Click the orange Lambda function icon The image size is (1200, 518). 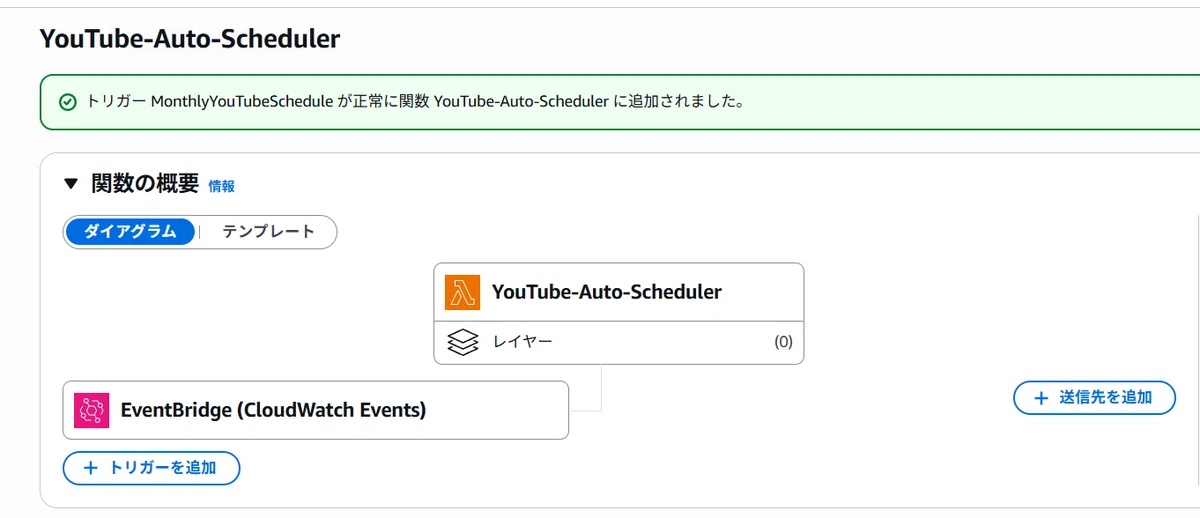(x=462, y=292)
